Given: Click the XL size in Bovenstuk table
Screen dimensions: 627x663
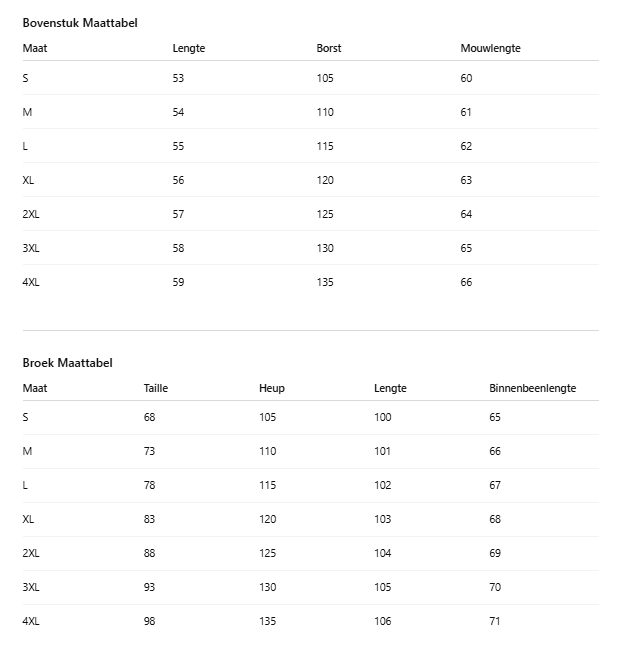Looking at the screenshot, I should click(x=29, y=180).
